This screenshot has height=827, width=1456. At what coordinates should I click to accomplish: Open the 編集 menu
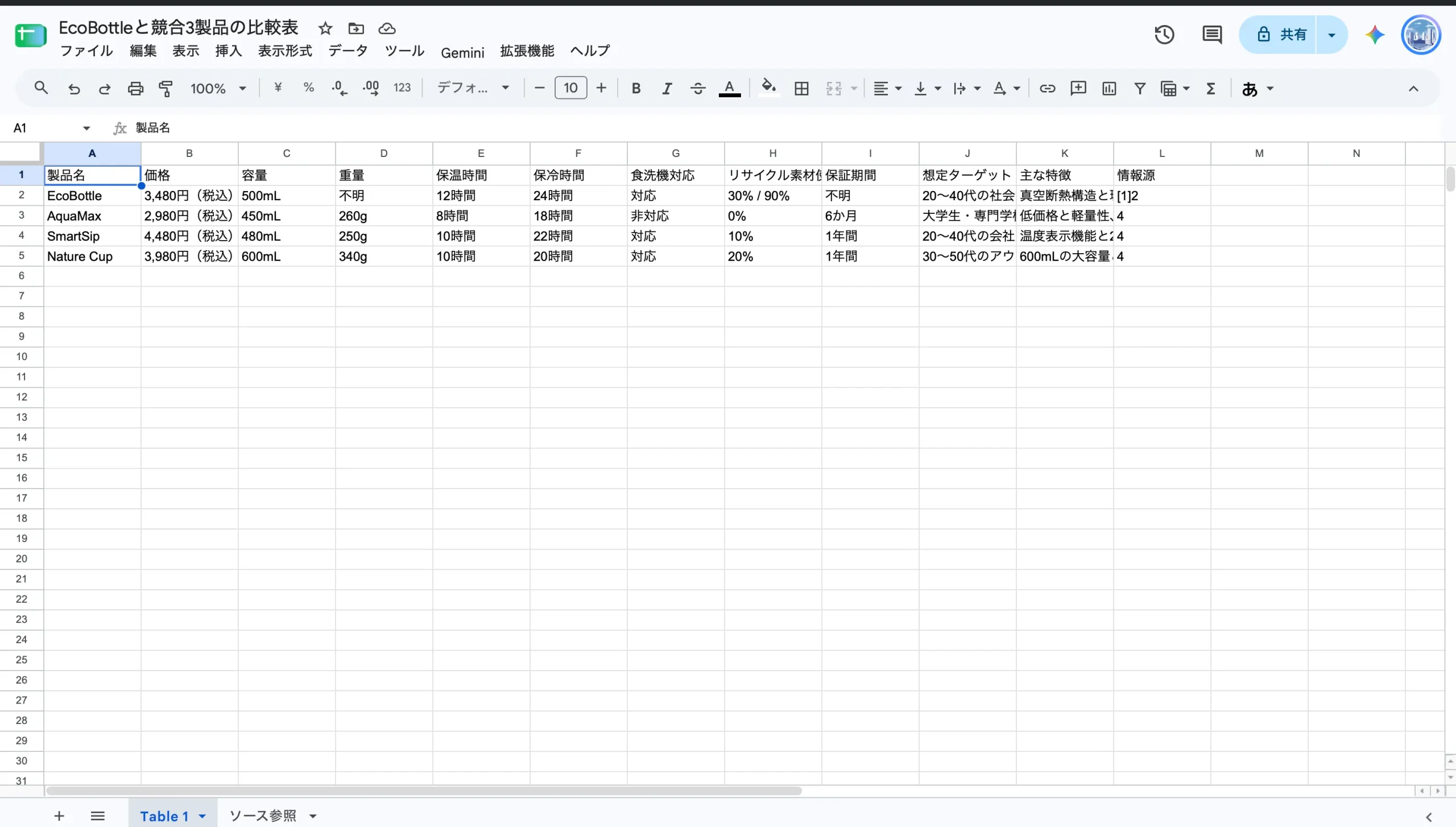coord(143,51)
